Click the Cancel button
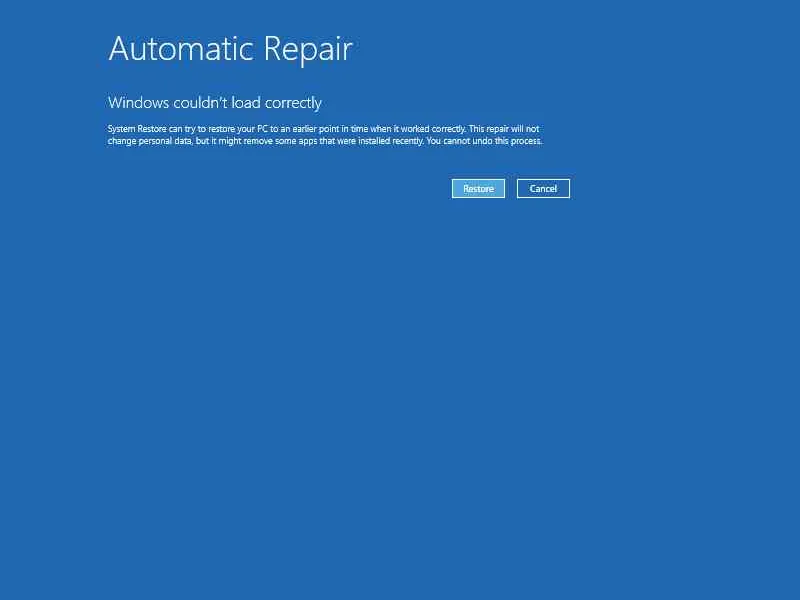 (543, 188)
